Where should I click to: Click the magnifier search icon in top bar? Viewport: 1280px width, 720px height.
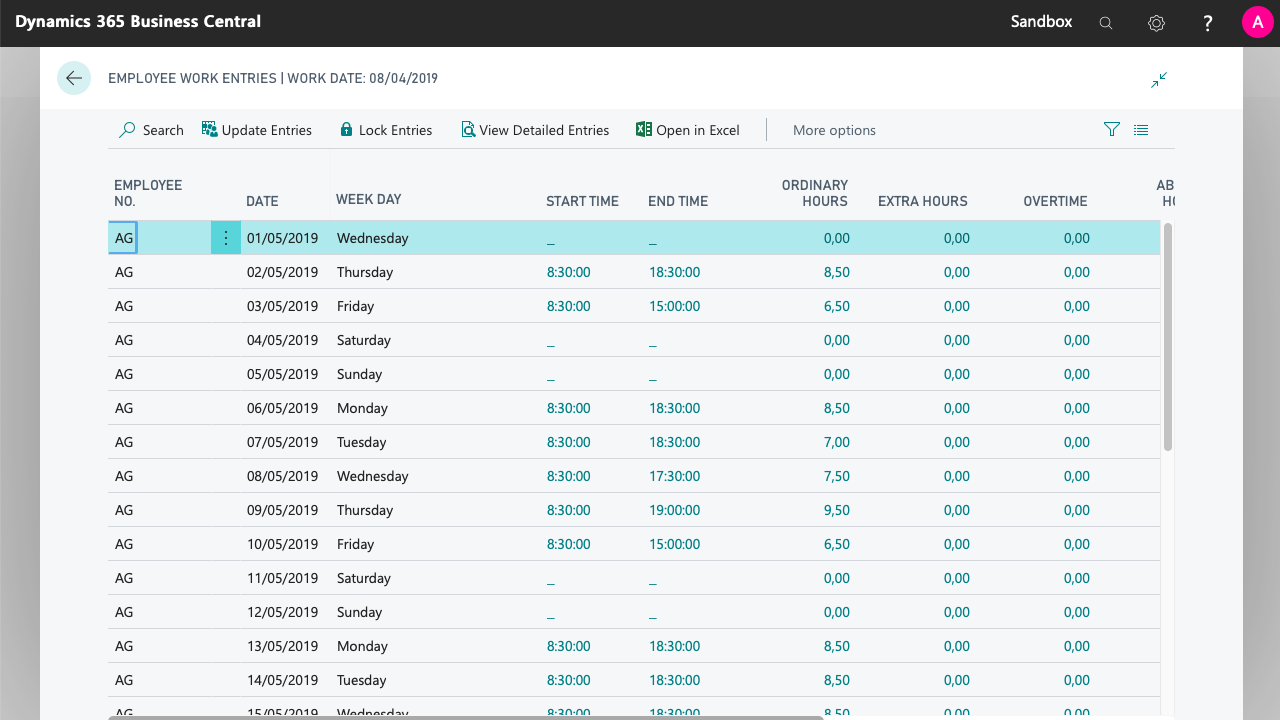(1105, 23)
